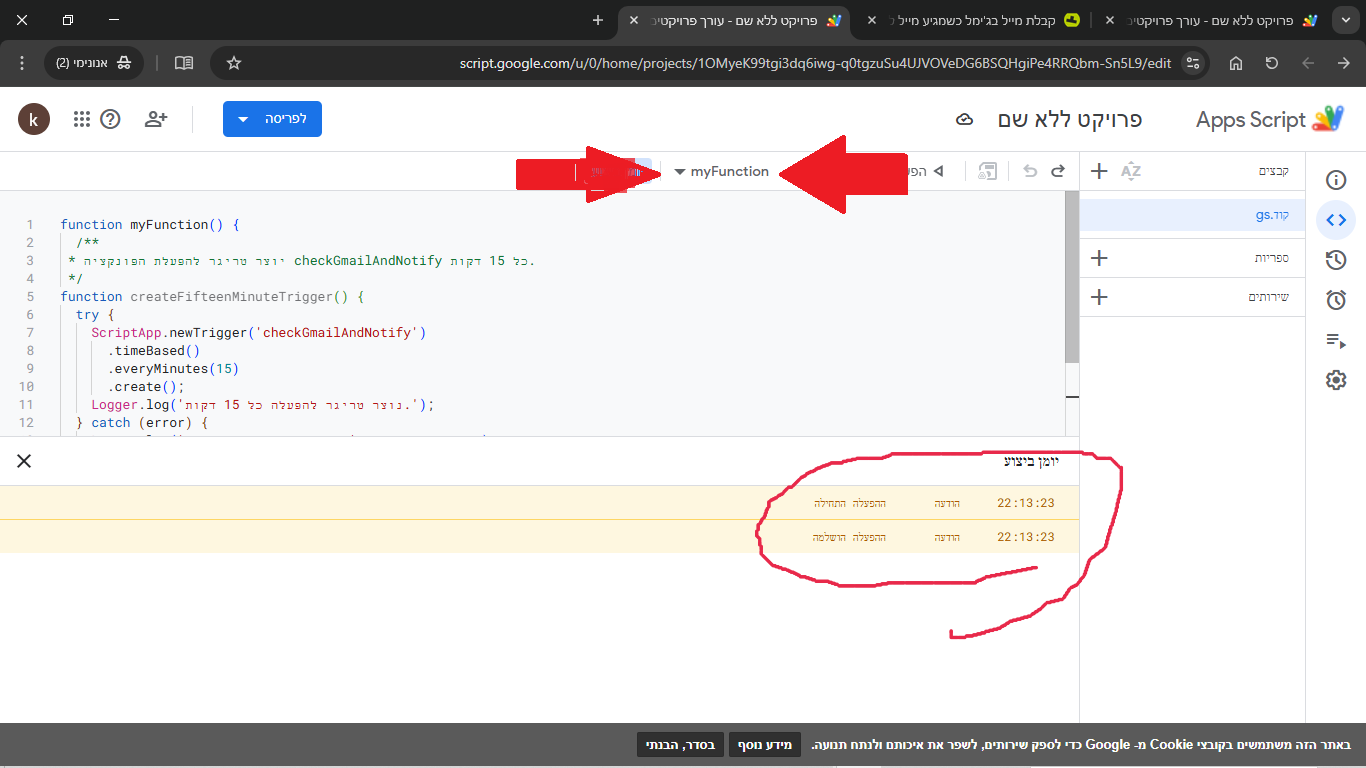Image resolution: width=1366 pixels, height=768 pixels.
Task: Click the rightmost curved arrow in the editor toolbar
Action: 1058,171
